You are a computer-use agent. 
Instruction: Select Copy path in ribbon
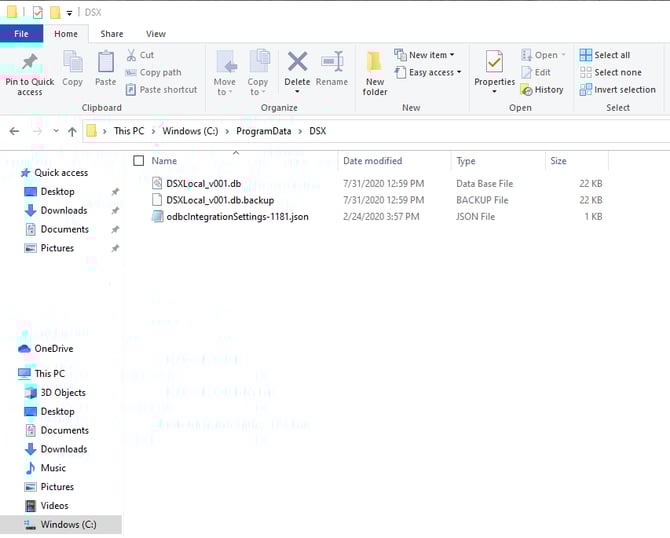click(153, 73)
